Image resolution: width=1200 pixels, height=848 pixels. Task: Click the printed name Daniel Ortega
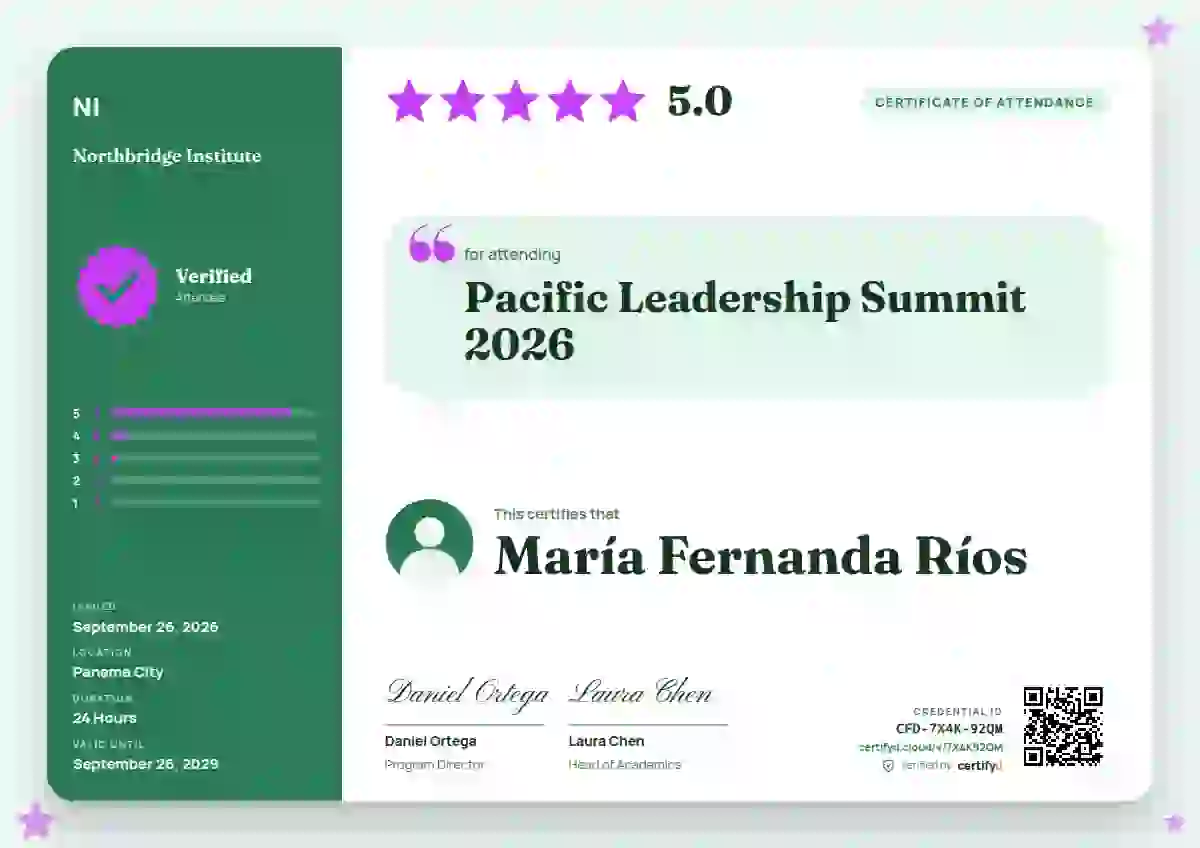coord(431,741)
